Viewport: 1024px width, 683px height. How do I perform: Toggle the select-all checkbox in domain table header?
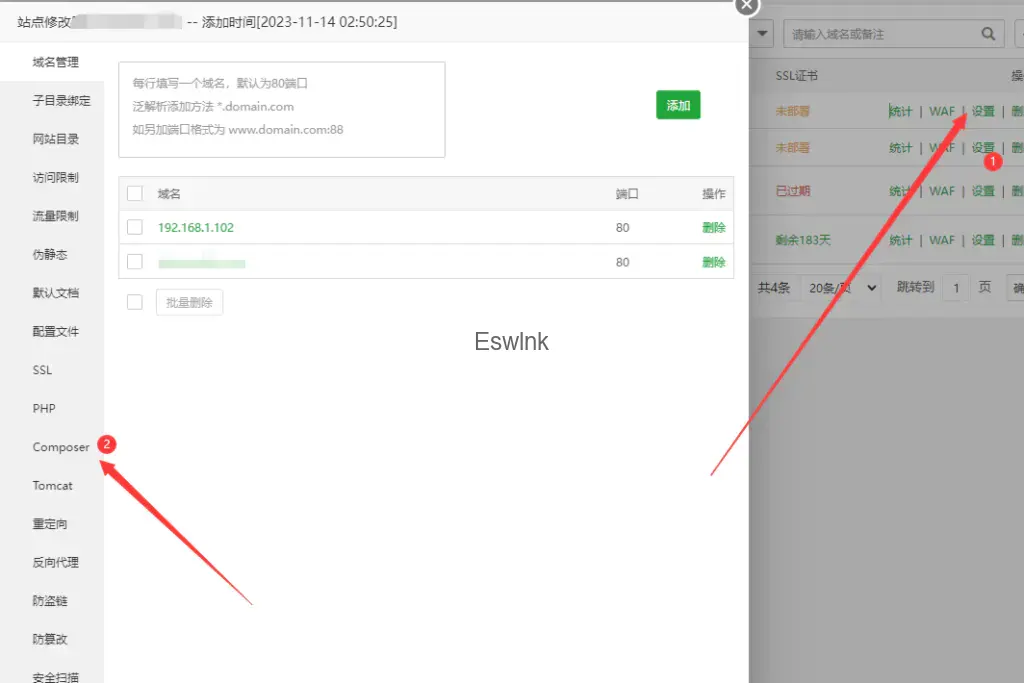135,194
